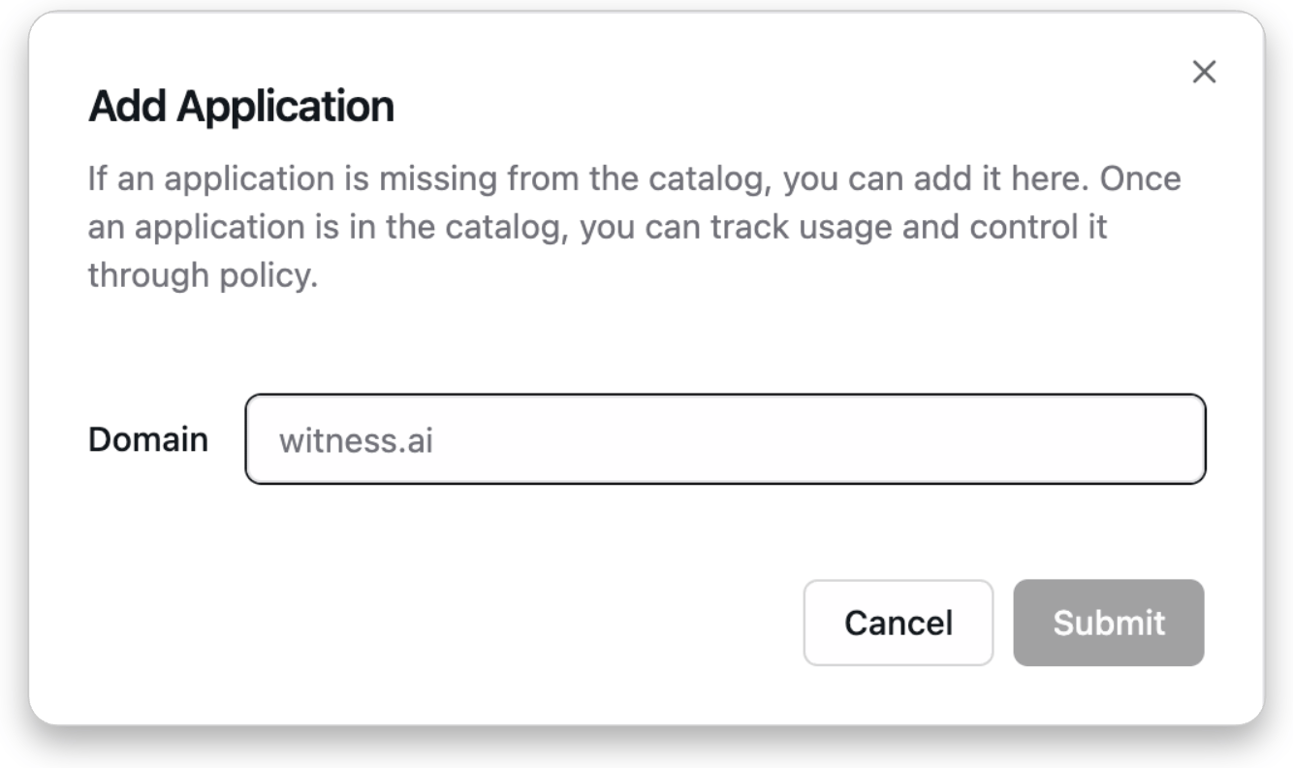This screenshot has height=768, width=1293.
Task: Dismiss the Add Application modal via Cancel
Action: 897,622
